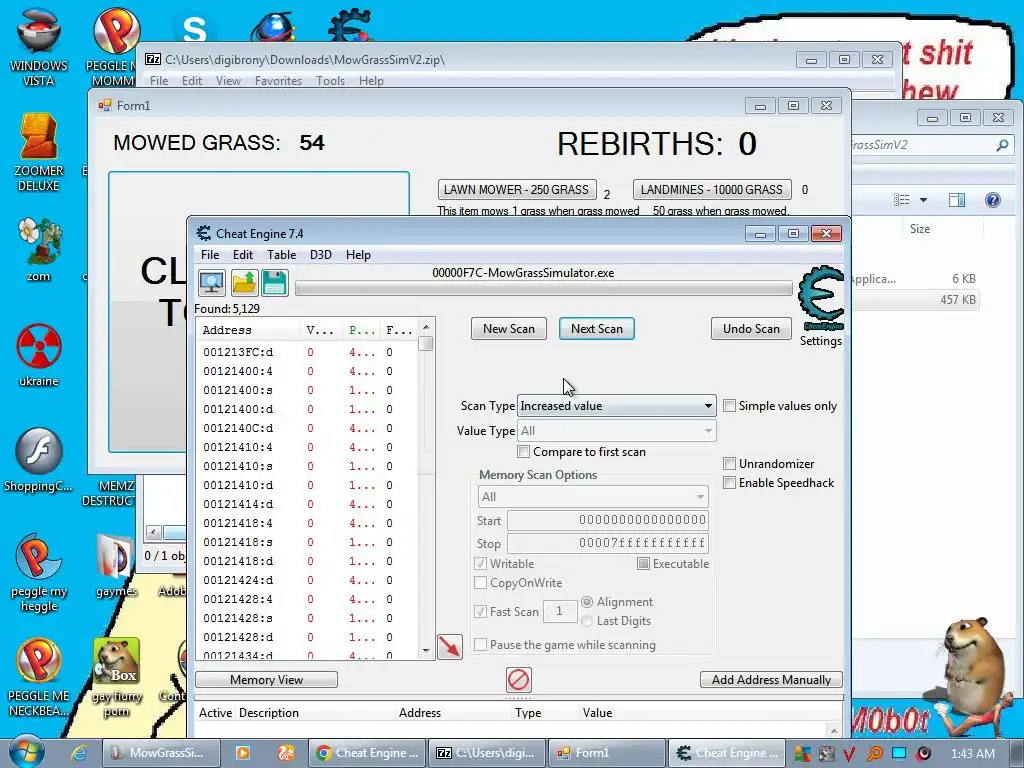Toggle the Writable checkbox
Screen dimensions: 1024x768
tap(481, 563)
